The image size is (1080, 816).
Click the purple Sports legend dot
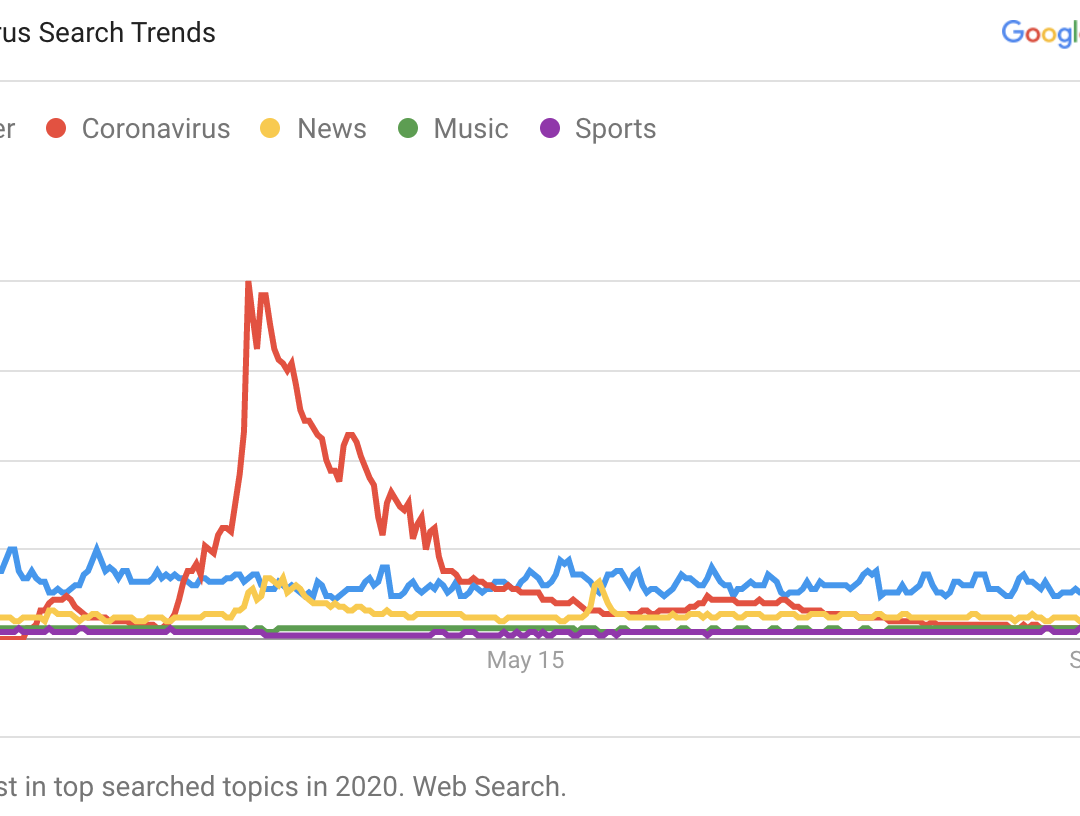pos(549,129)
